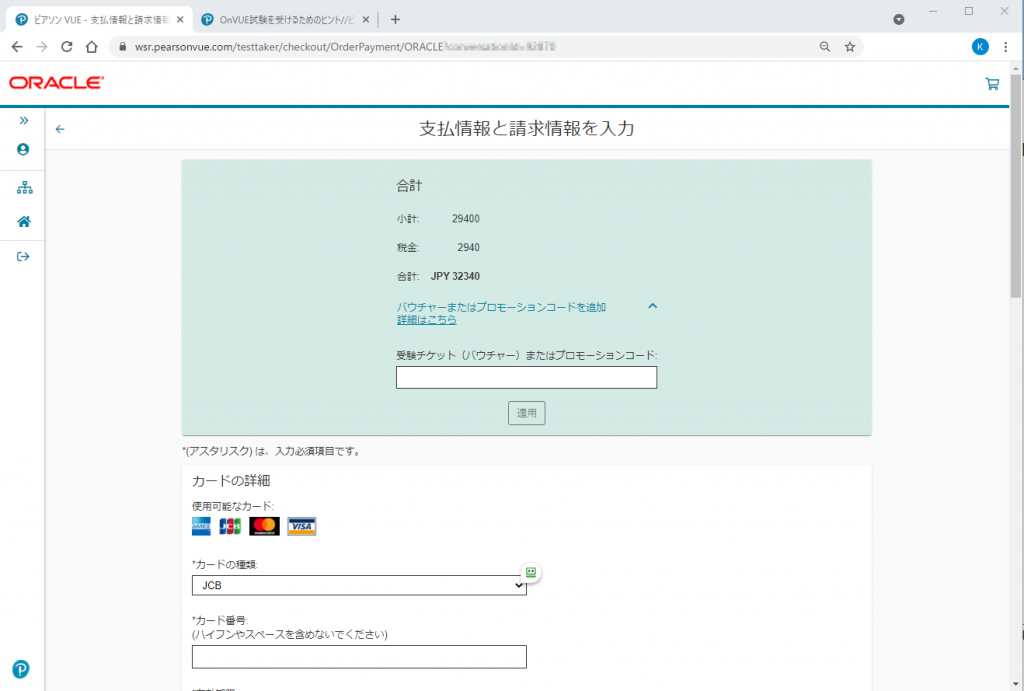Click the sitemap hierarchy sidebar icon
Image resolution: width=1024 pixels, height=691 pixels.
[23, 188]
